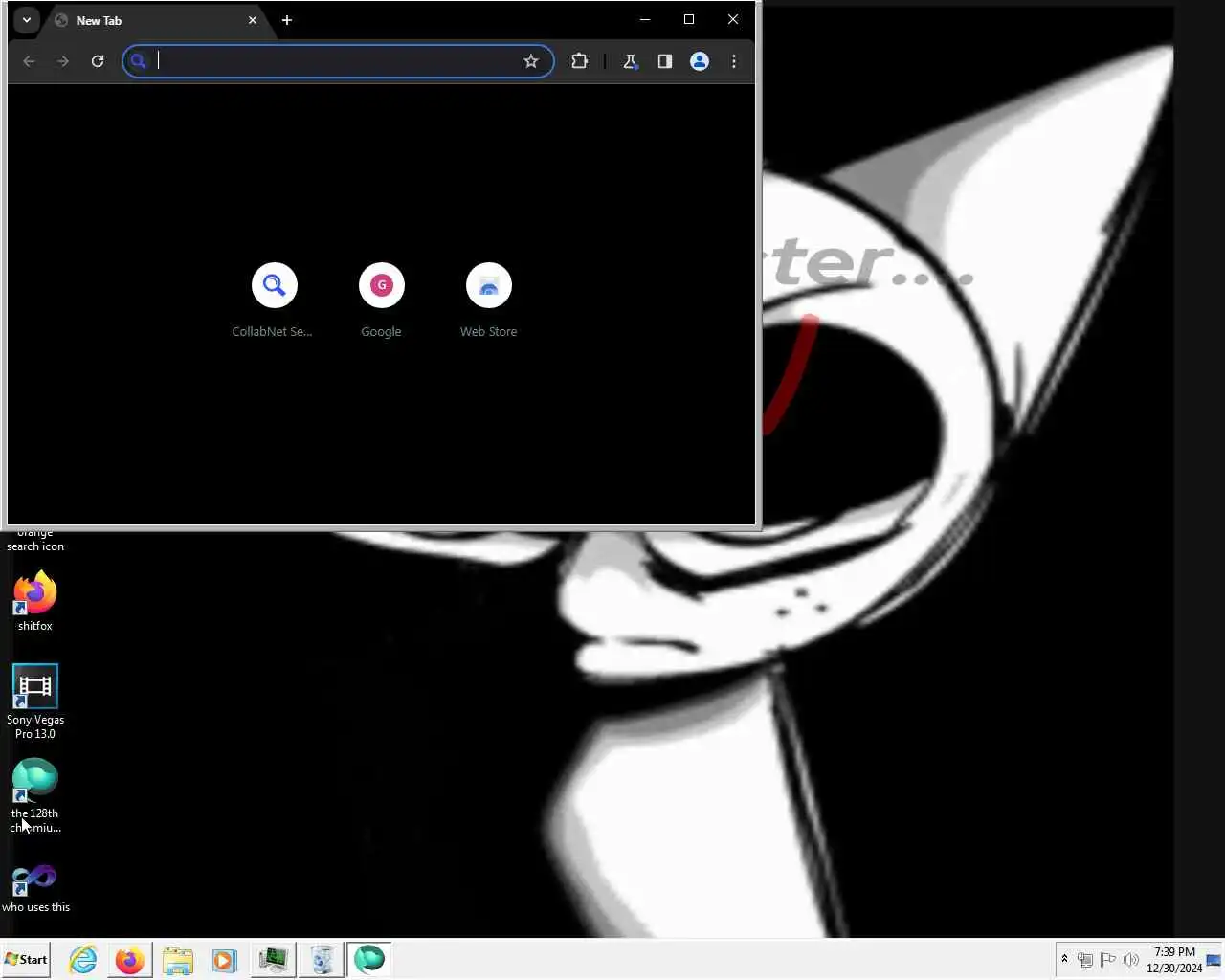The width and height of the screenshot is (1225, 980).
Task: Select the shitfox desktop icon
Action: click(x=35, y=601)
